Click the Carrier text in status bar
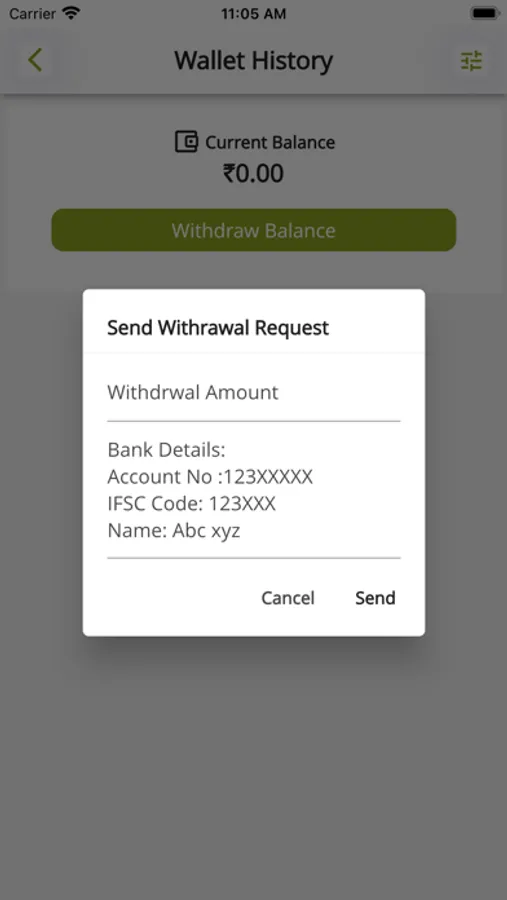 tap(32, 13)
